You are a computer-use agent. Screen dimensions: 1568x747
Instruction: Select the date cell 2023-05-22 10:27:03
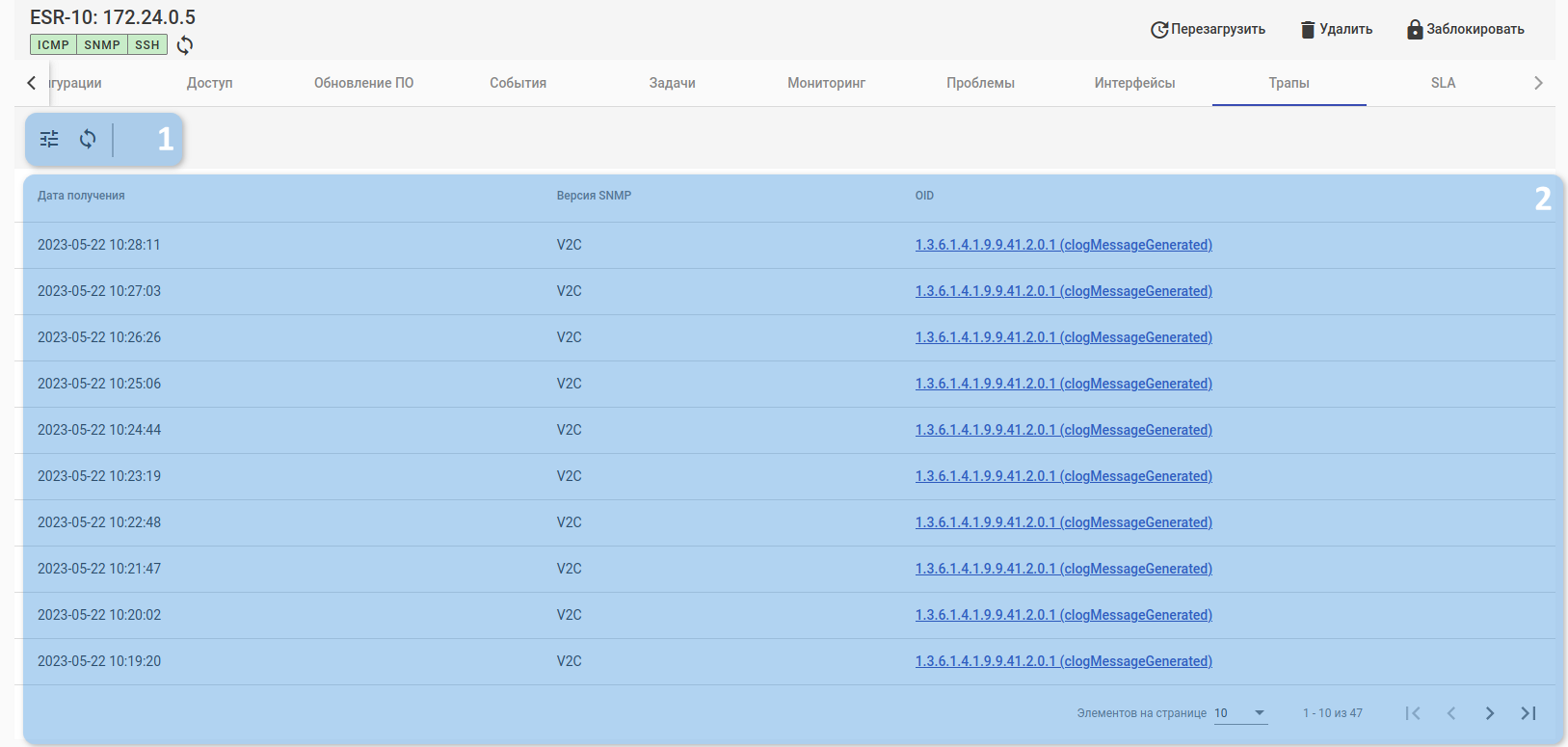[99, 291]
